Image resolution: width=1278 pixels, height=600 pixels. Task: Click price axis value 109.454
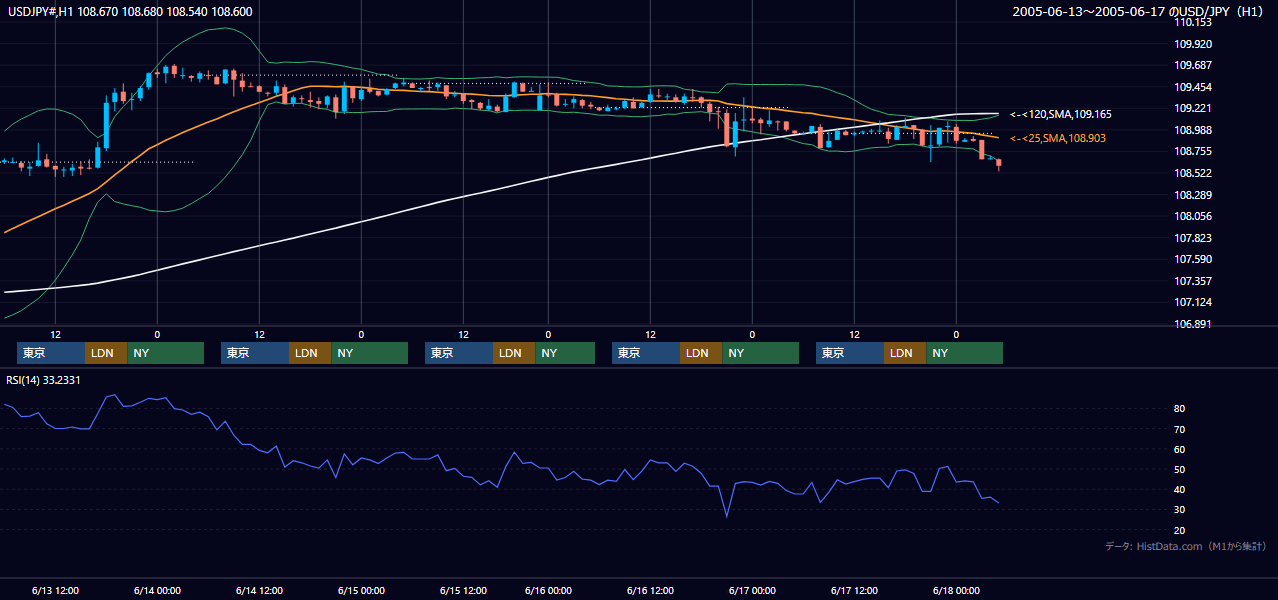1193,87
